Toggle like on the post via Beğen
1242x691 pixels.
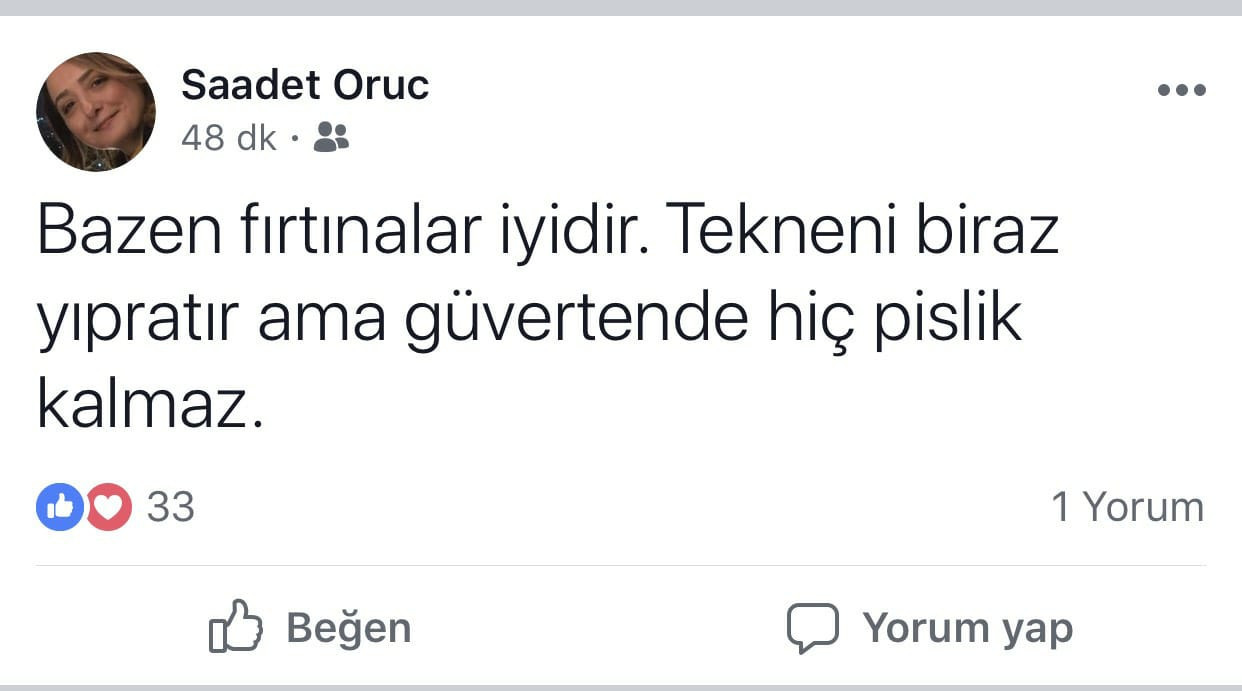pos(310,627)
